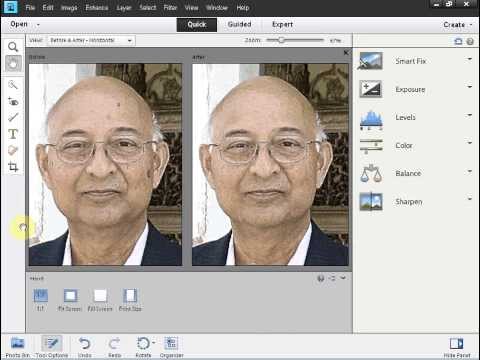
Task: Expand the Smart Fix adjustment arrow
Action: (470, 59)
